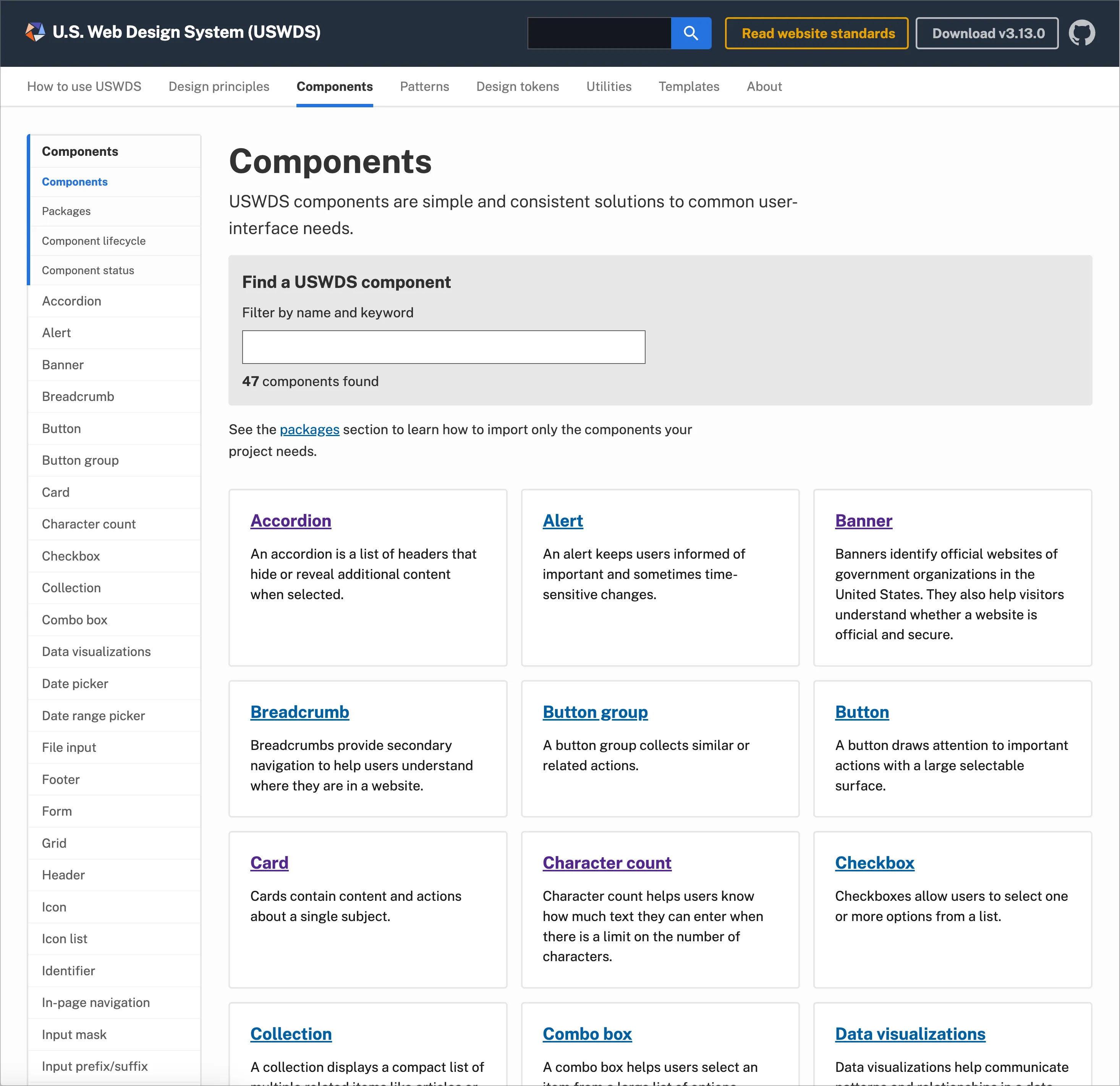Open the Alert card heading link
Image resolution: width=1120 pixels, height=1086 pixels.
(562, 520)
